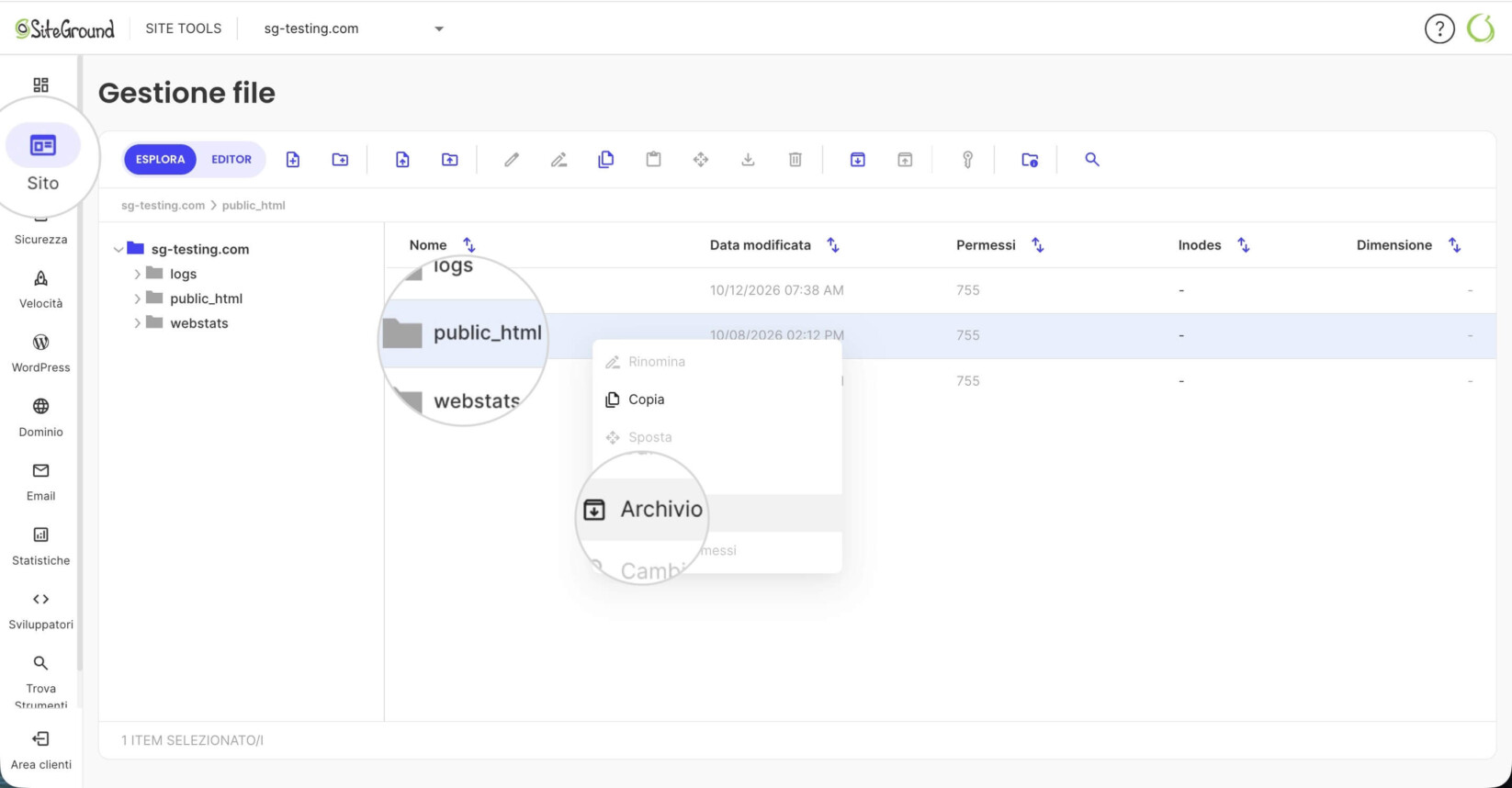Sort the file list by Inodes

[1244, 245]
